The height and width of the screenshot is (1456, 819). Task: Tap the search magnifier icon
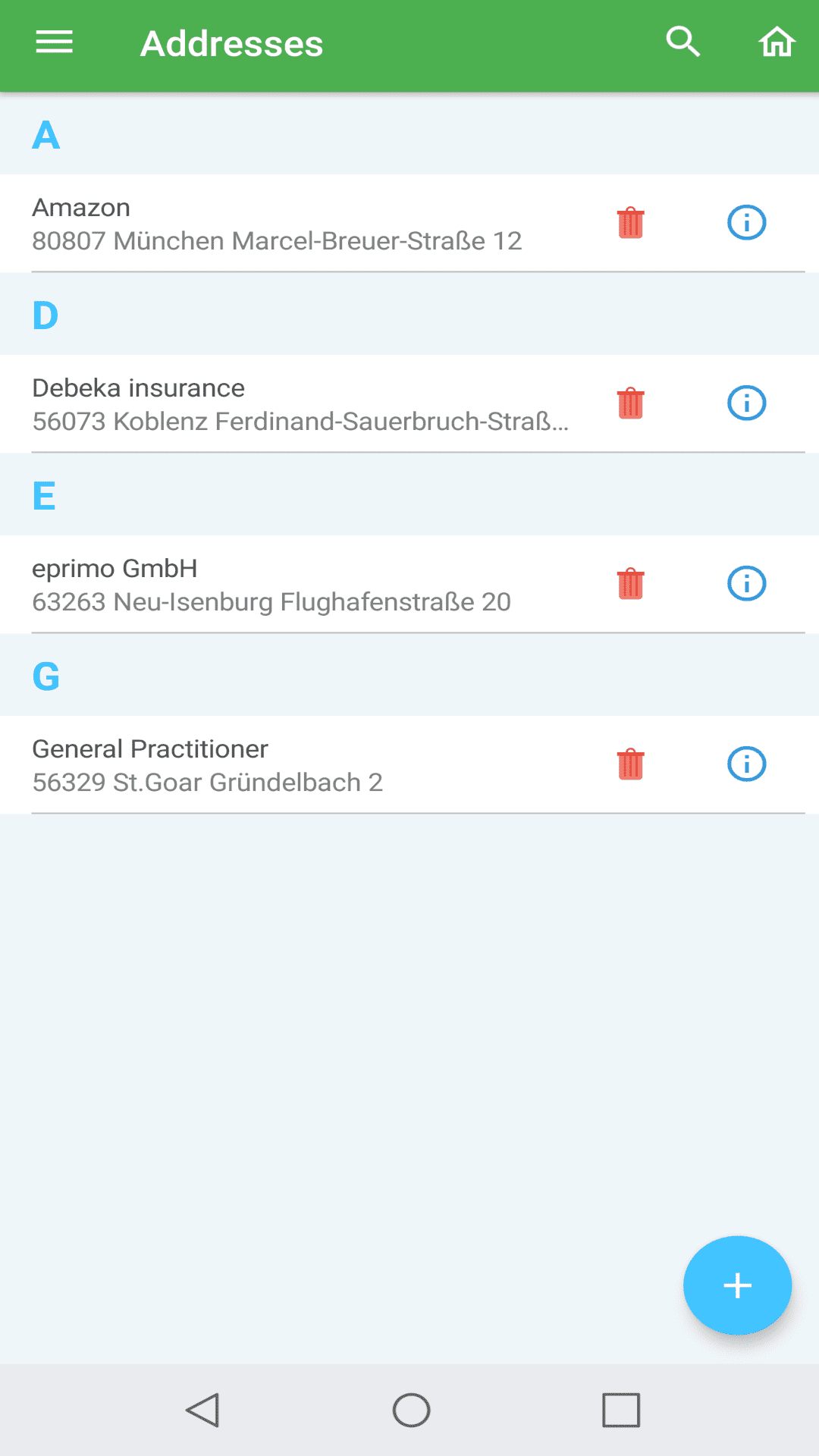(682, 42)
